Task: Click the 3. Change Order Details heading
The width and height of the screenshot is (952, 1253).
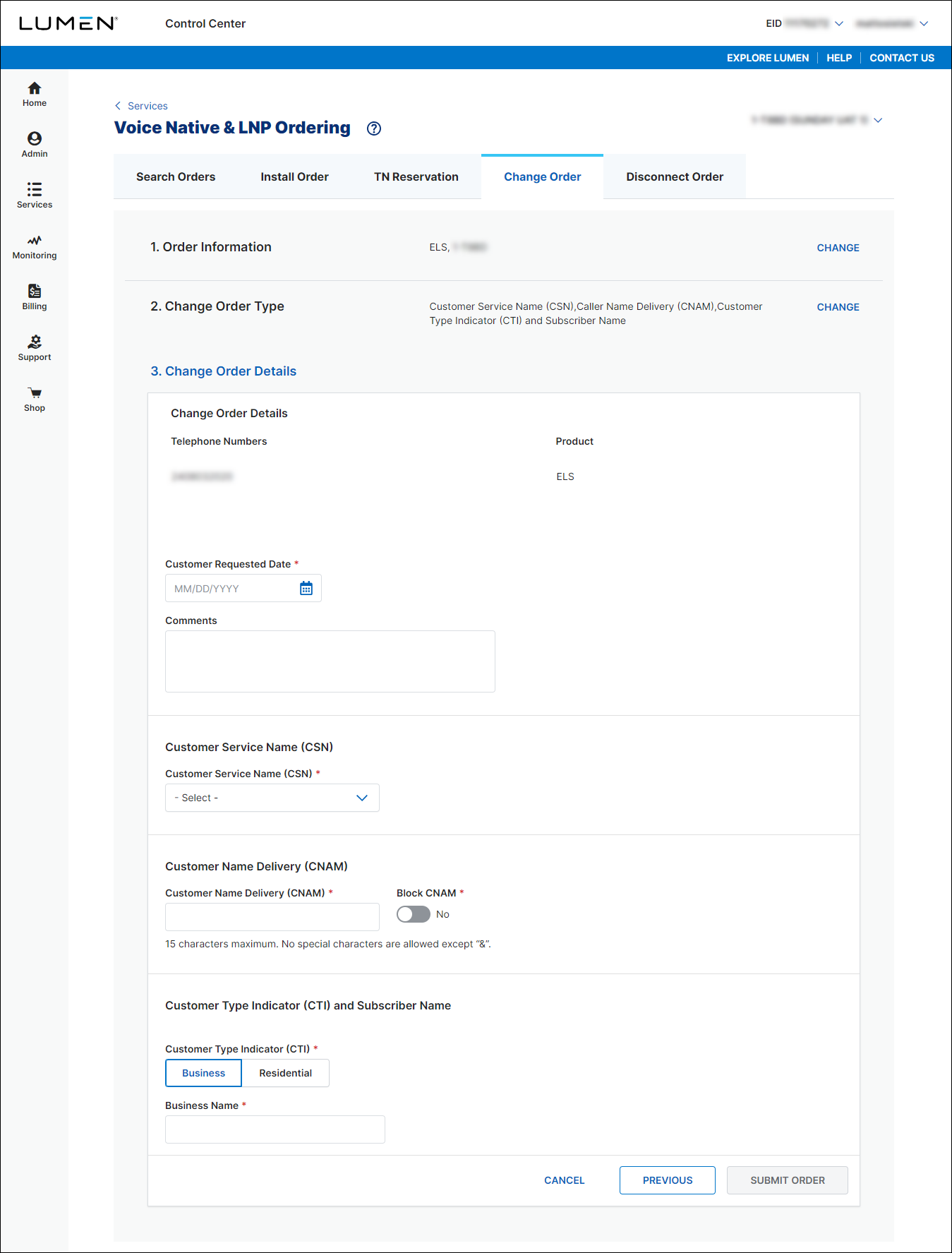Action: 224,371
